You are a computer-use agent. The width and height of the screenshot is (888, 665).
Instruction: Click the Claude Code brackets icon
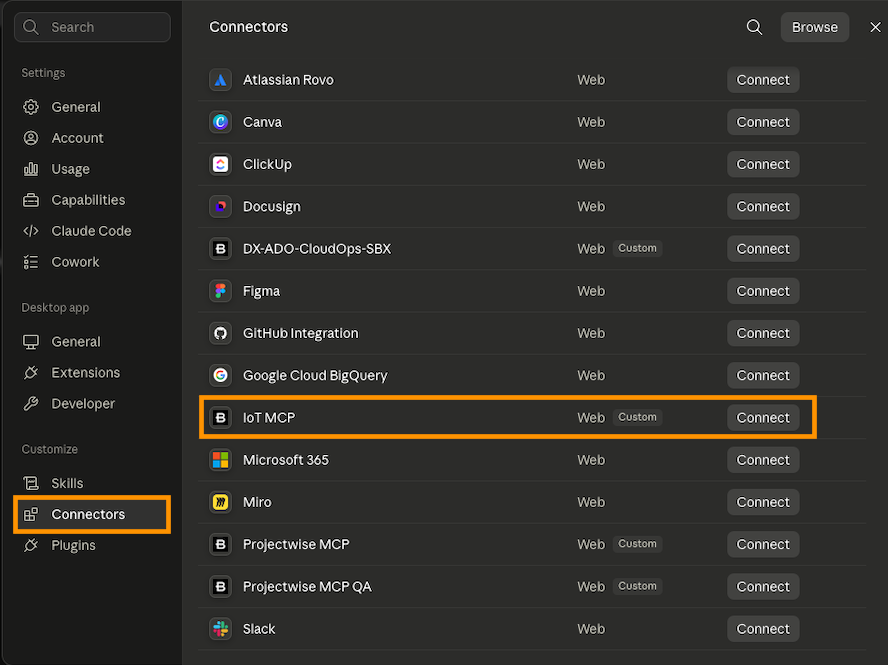pos(31,231)
